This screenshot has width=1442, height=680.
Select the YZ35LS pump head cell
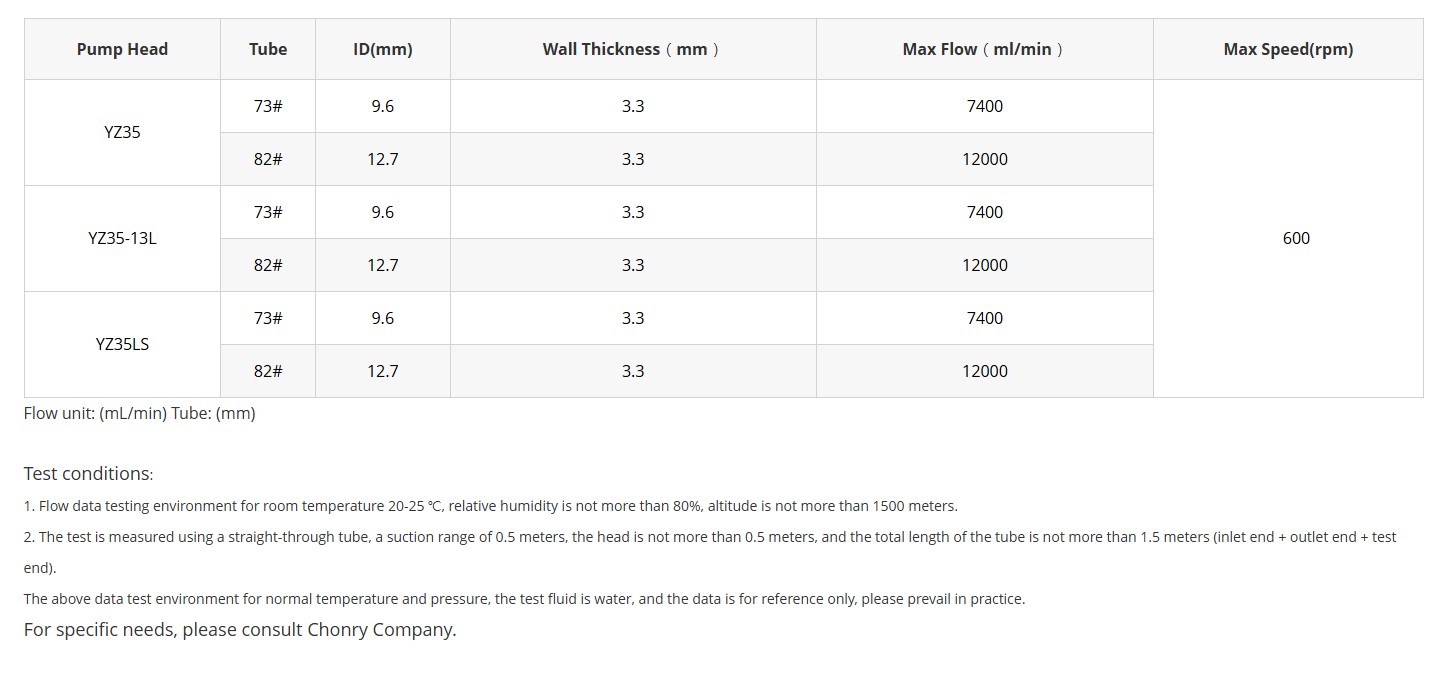pyautogui.click(x=122, y=344)
